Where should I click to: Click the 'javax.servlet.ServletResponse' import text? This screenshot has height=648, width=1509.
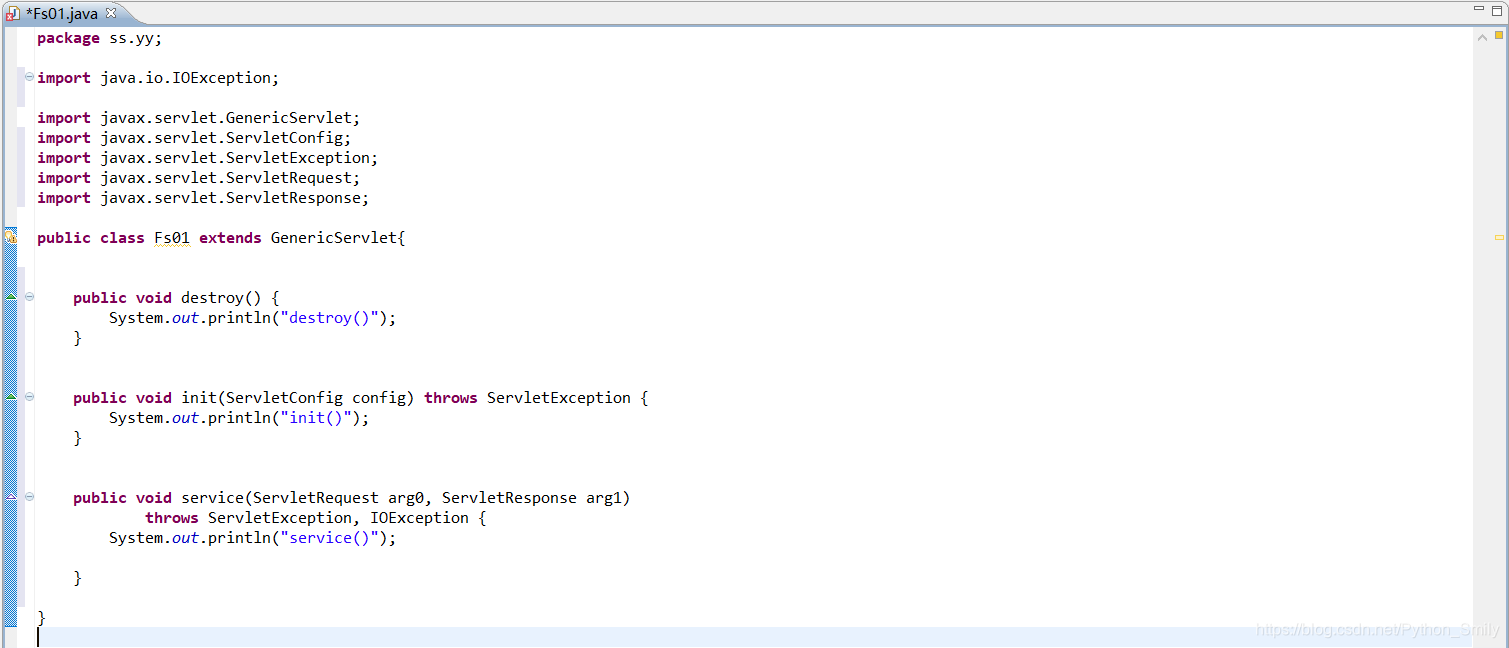(231, 198)
